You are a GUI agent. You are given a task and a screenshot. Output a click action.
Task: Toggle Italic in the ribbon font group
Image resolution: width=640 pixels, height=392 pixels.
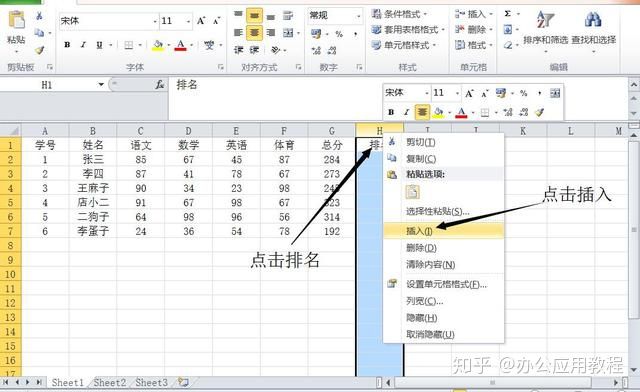[x=83, y=45]
